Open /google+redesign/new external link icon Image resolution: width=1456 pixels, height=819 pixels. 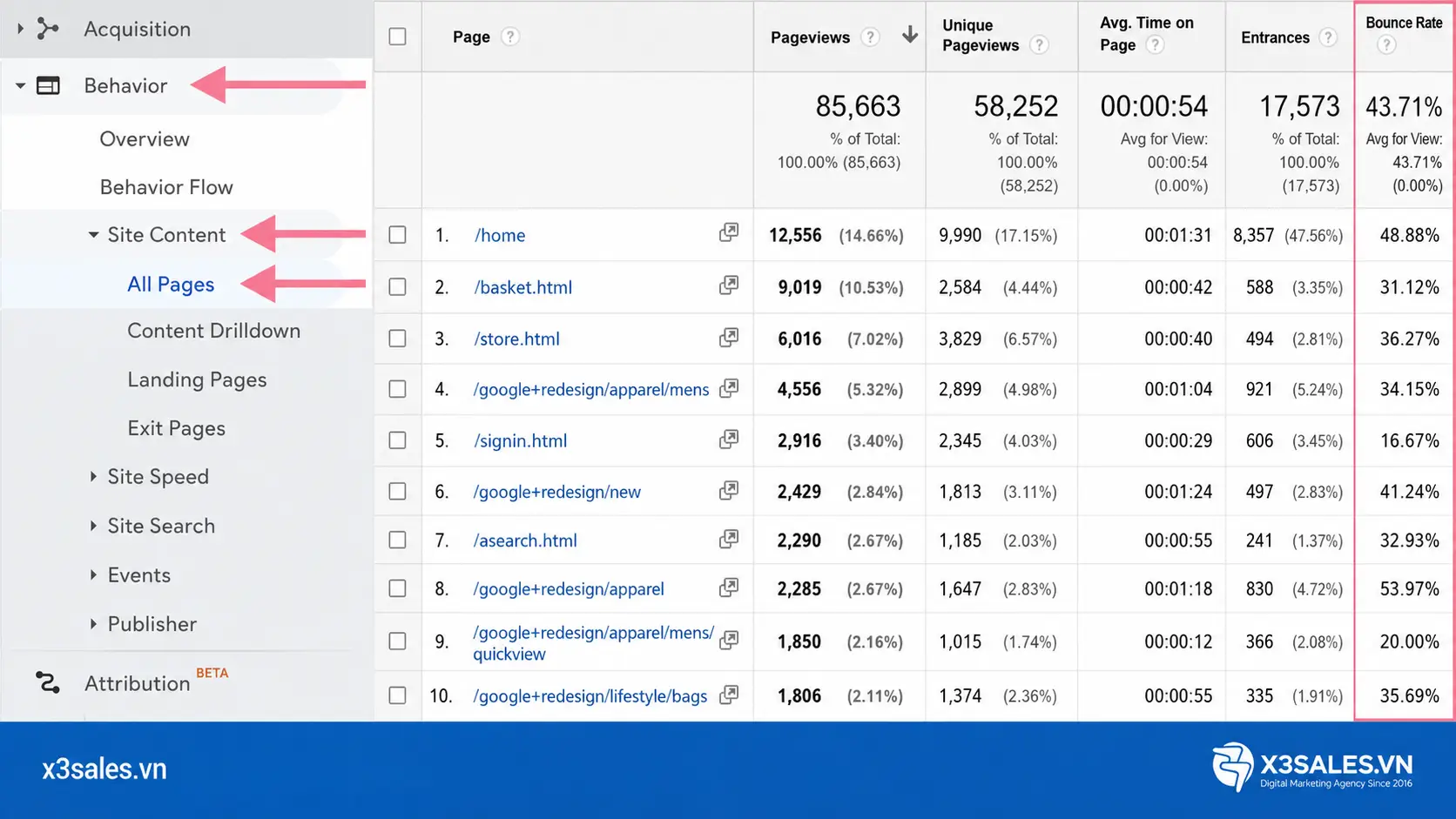[x=729, y=491]
